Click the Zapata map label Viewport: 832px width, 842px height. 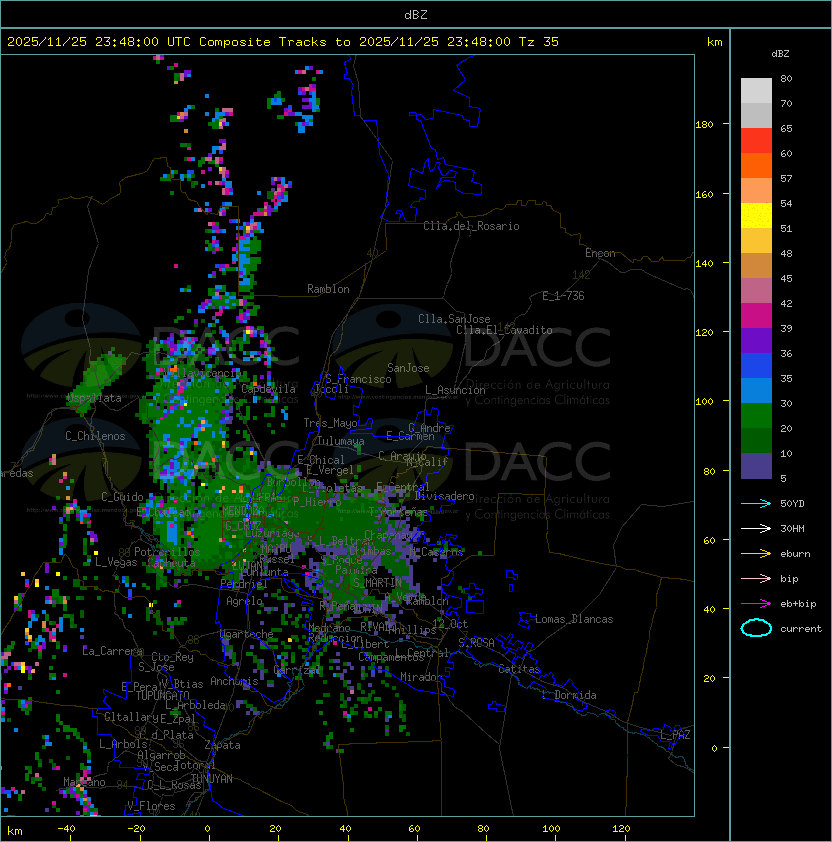(x=222, y=745)
